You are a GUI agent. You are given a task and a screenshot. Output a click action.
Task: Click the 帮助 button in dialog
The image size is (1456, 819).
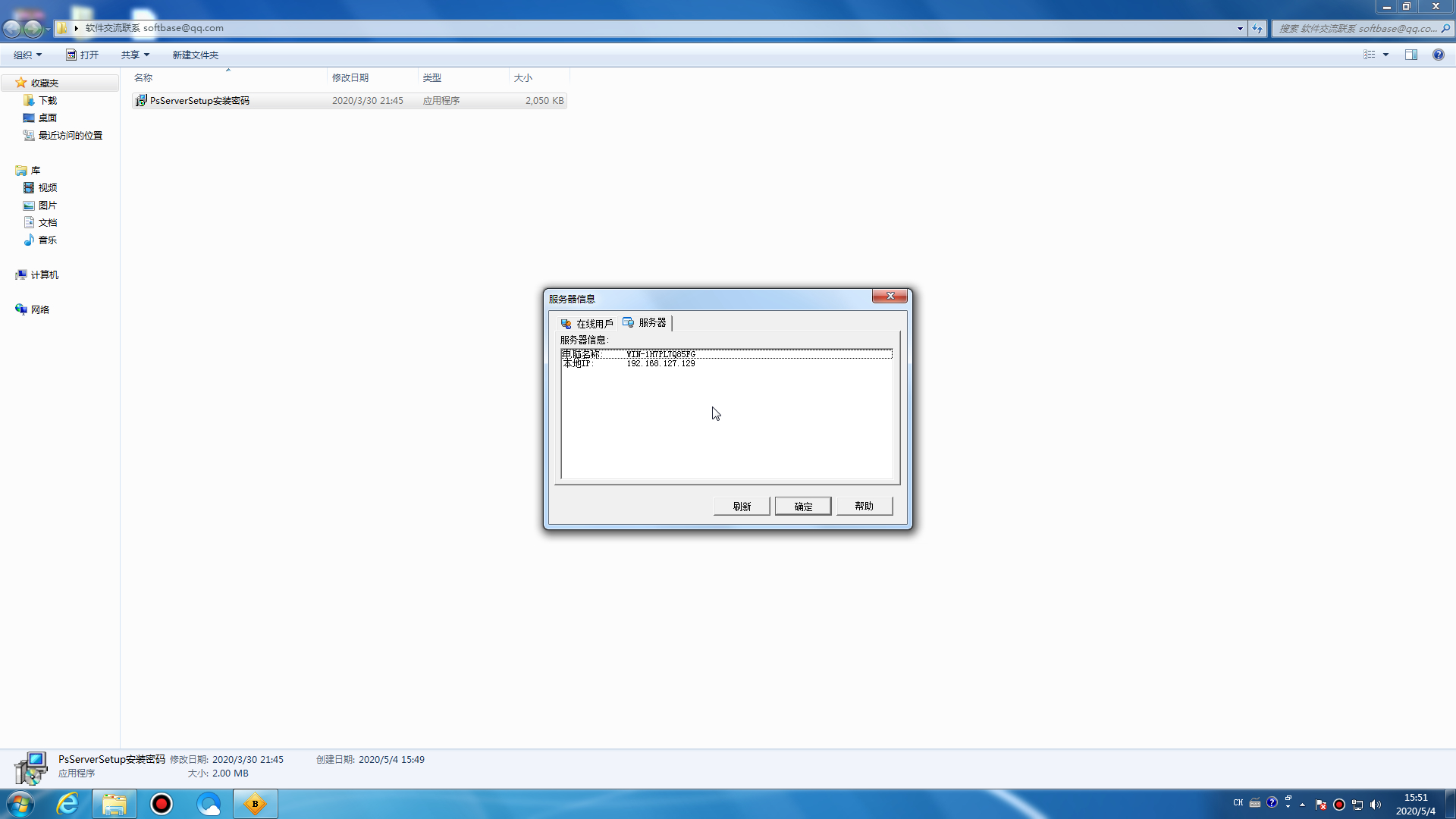pyautogui.click(x=864, y=507)
